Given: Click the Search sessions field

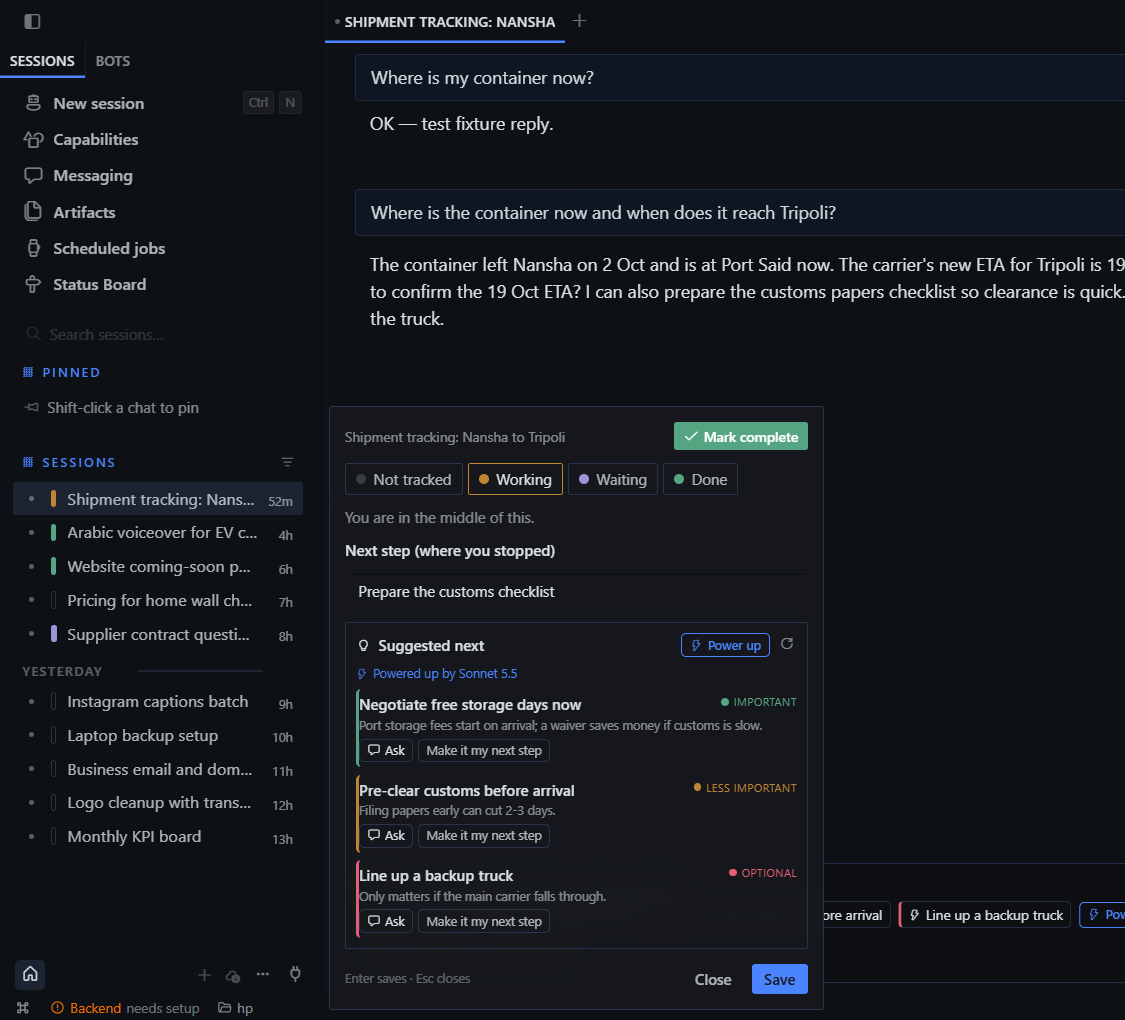Looking at the screenshot, I should tap(162, 334).
